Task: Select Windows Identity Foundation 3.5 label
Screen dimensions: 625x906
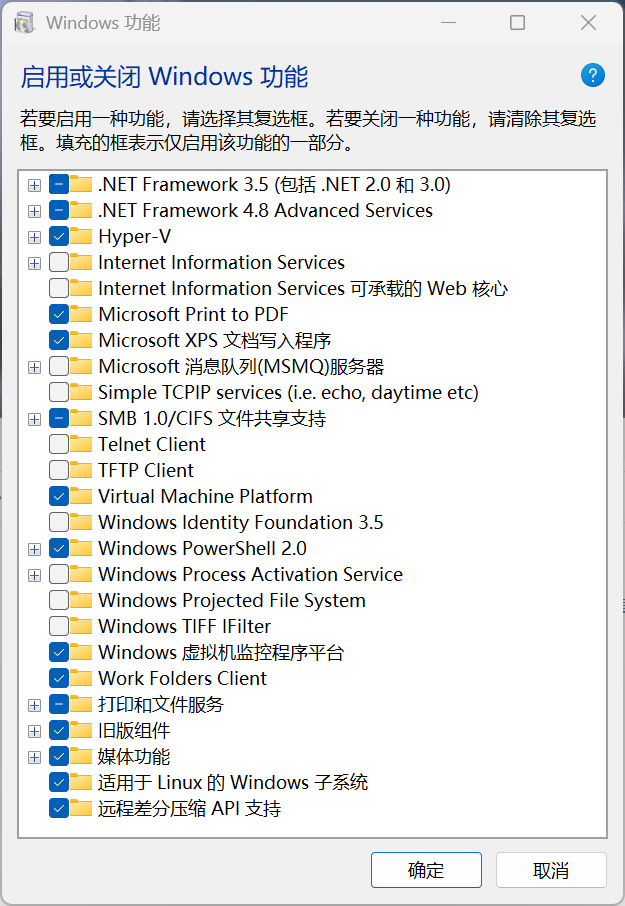Action: pyautogui.click(x=240, y=522)
